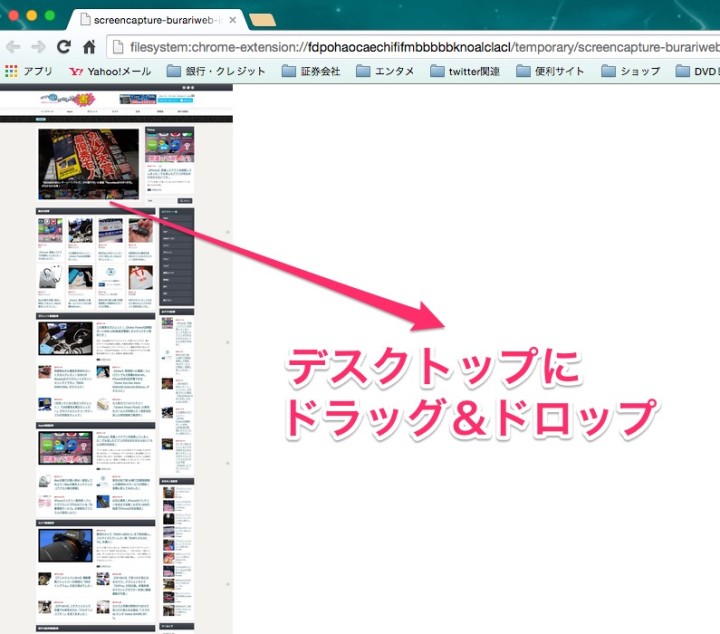Open DVD bookmark folder
Image resolution: width=720 pixels, height=634 pixels.
(x=697, y=71)
